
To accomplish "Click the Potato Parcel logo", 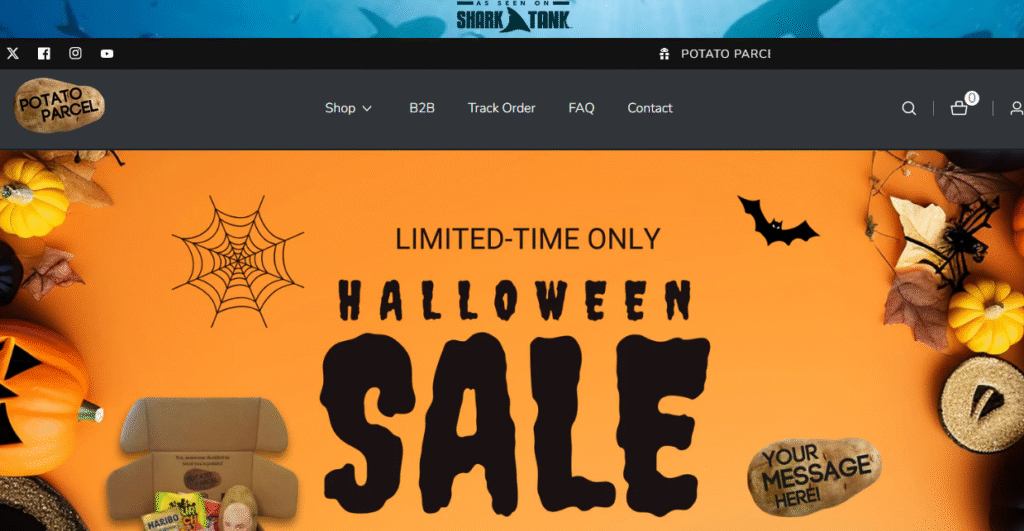I will coord(59,105).
